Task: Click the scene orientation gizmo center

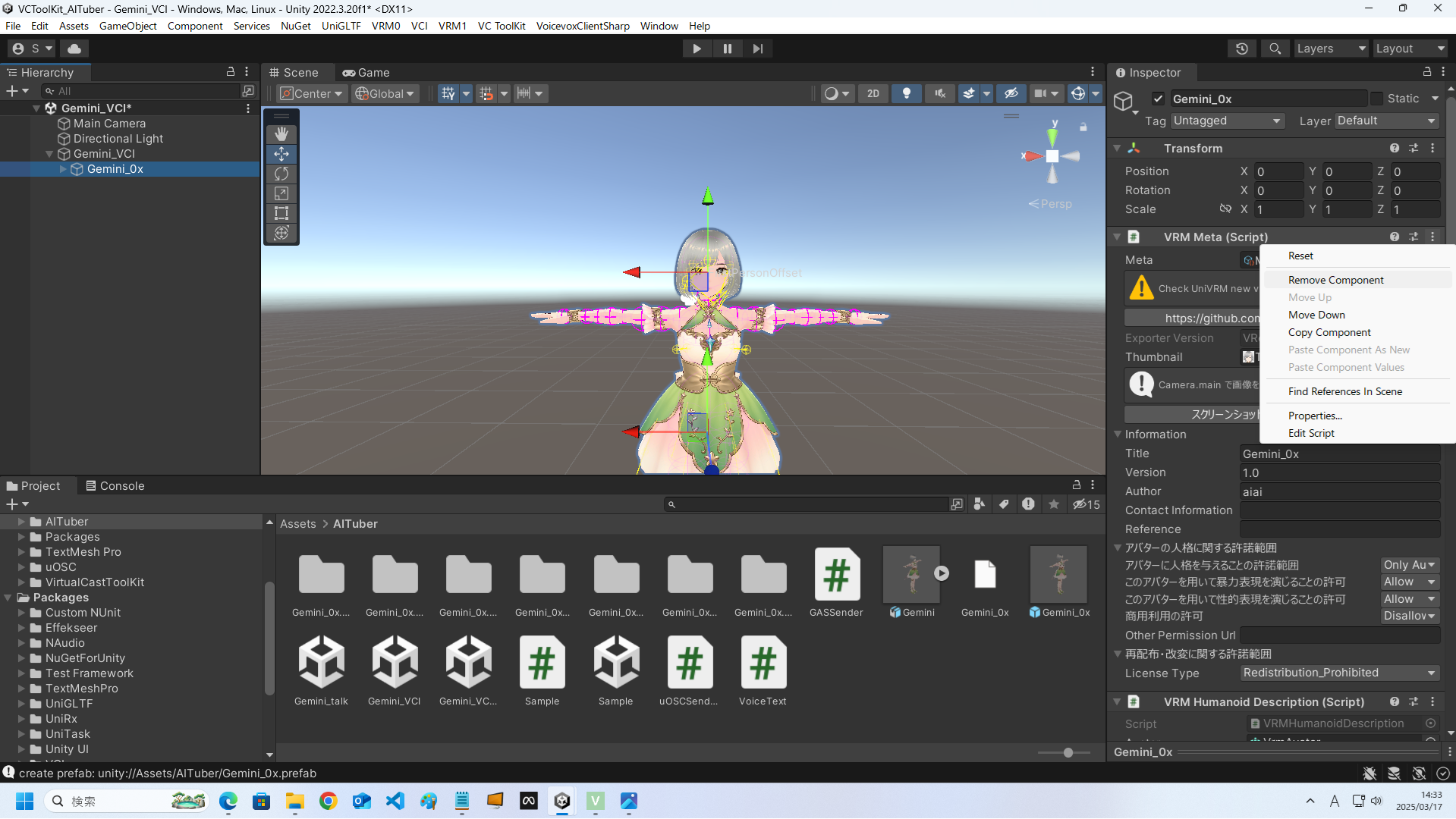Action: 1052,156
